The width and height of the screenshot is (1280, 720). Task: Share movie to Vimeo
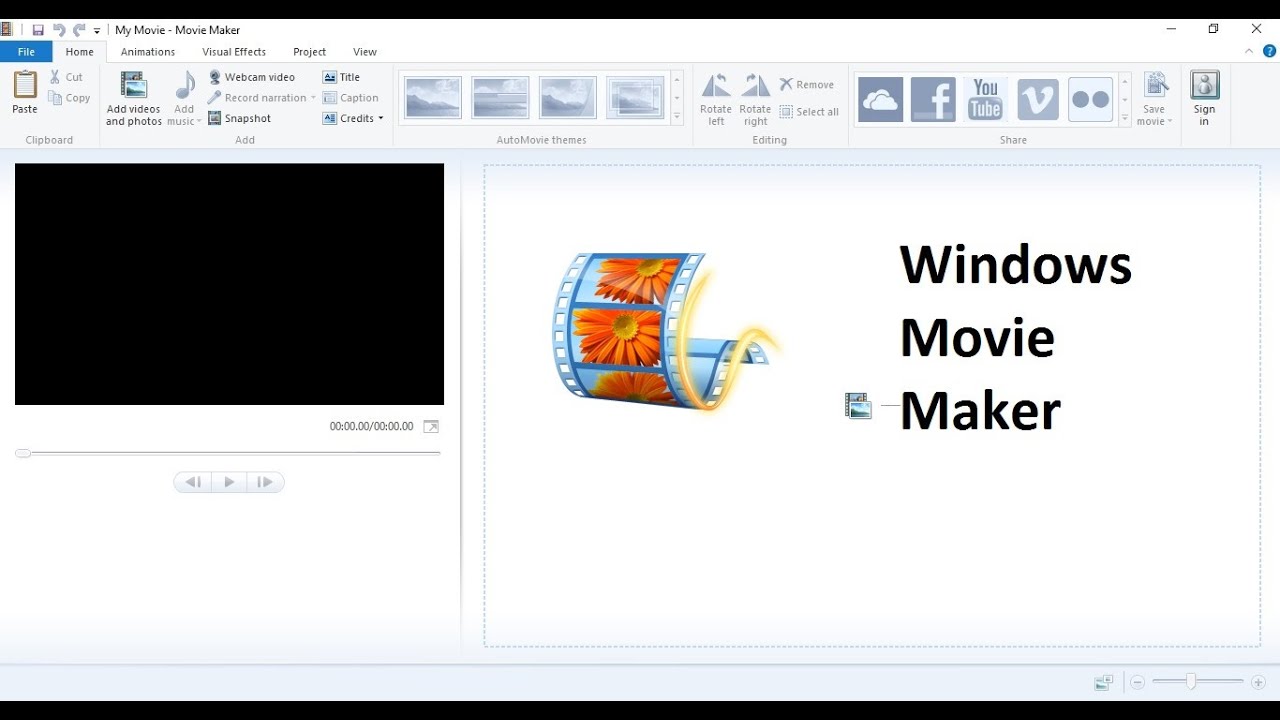pyautogui.click(x=1038, y=99)
